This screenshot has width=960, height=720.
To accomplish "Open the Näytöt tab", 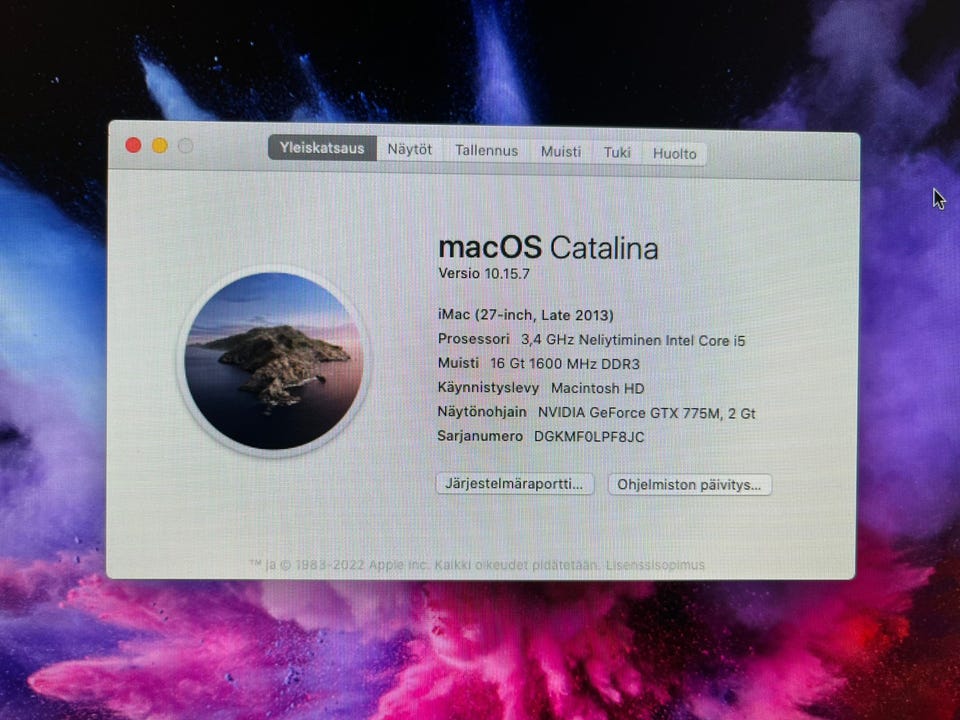I will [x=410, y=150].
